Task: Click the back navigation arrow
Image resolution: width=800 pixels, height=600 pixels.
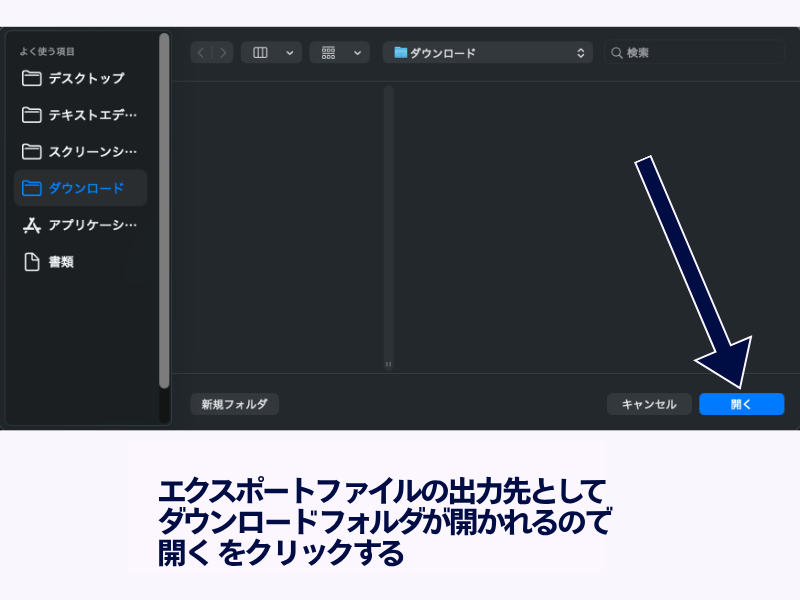Action: click(201, 53)
